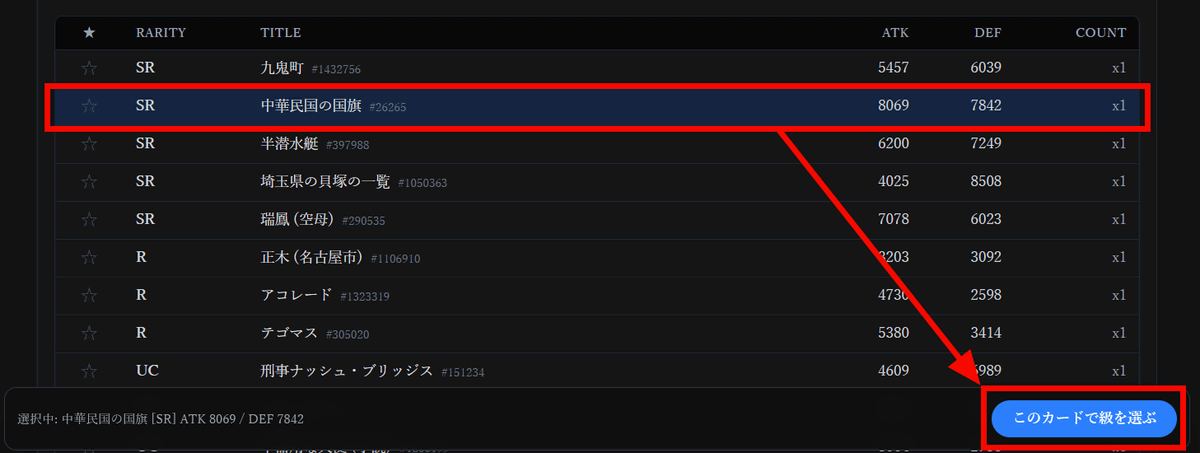The image size is (1200, 453).
Task: Sort cards by ATK header
Action: coord(895,33)
